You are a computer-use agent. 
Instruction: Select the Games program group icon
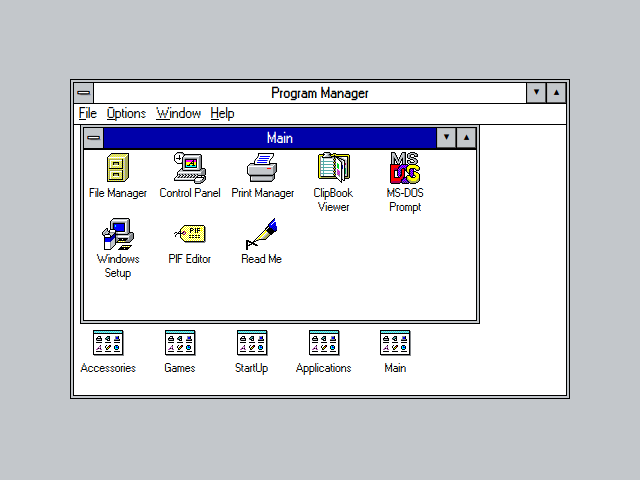[180, 343]
